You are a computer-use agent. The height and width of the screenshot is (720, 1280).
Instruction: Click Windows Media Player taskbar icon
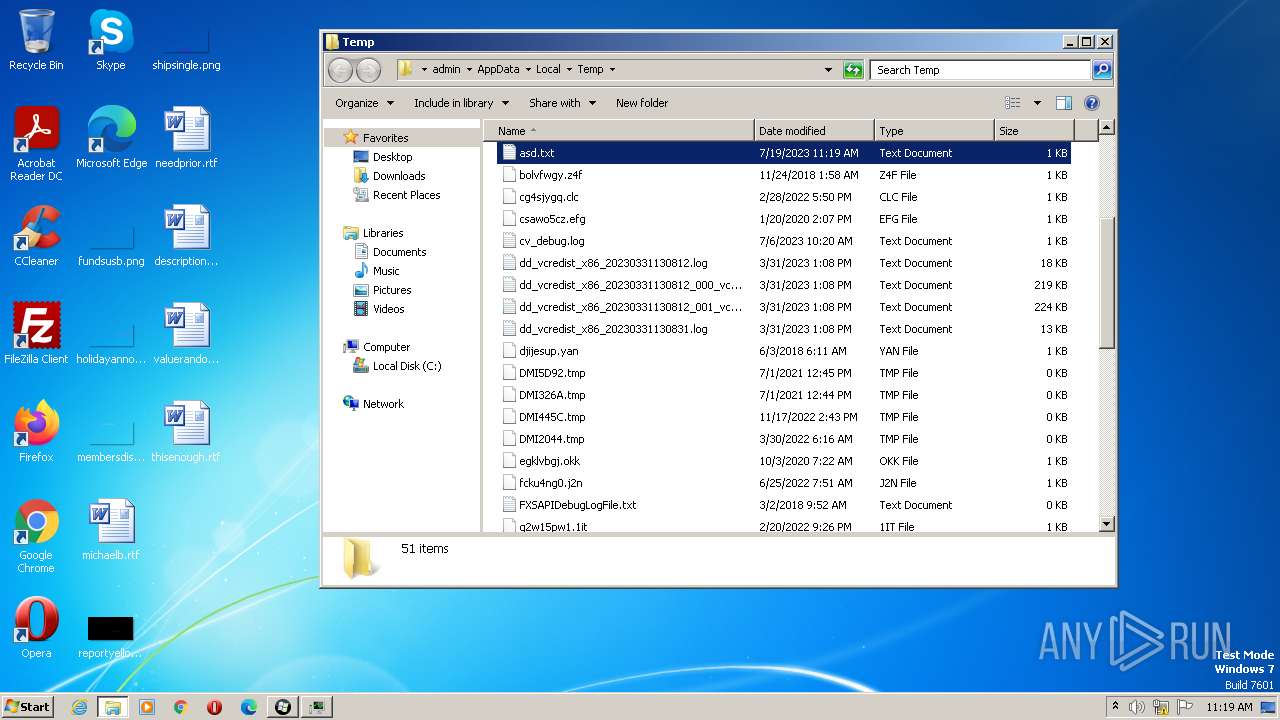tap(147, 707)
